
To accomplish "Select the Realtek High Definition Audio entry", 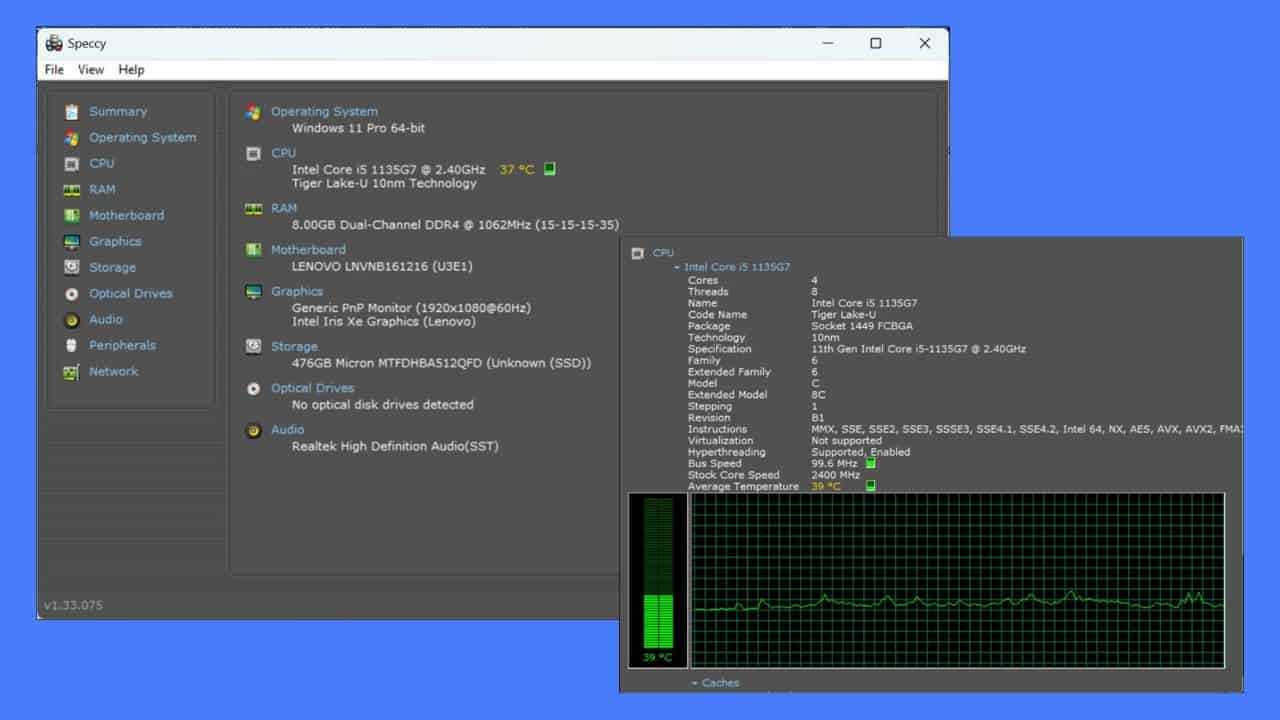I will (395, 446).
